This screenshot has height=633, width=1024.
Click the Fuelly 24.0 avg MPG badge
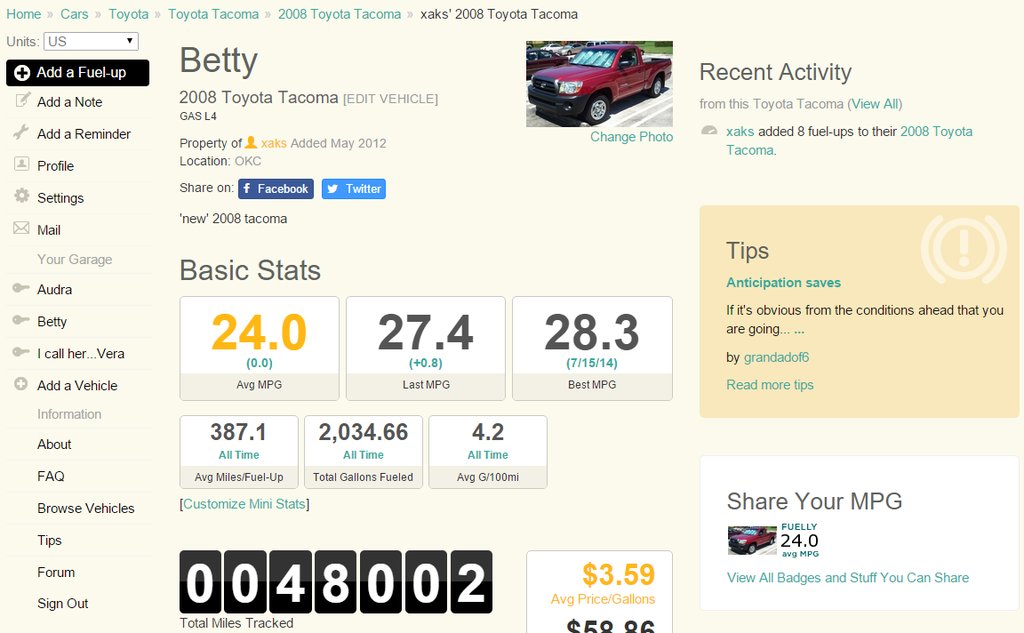tap(773, 540)
